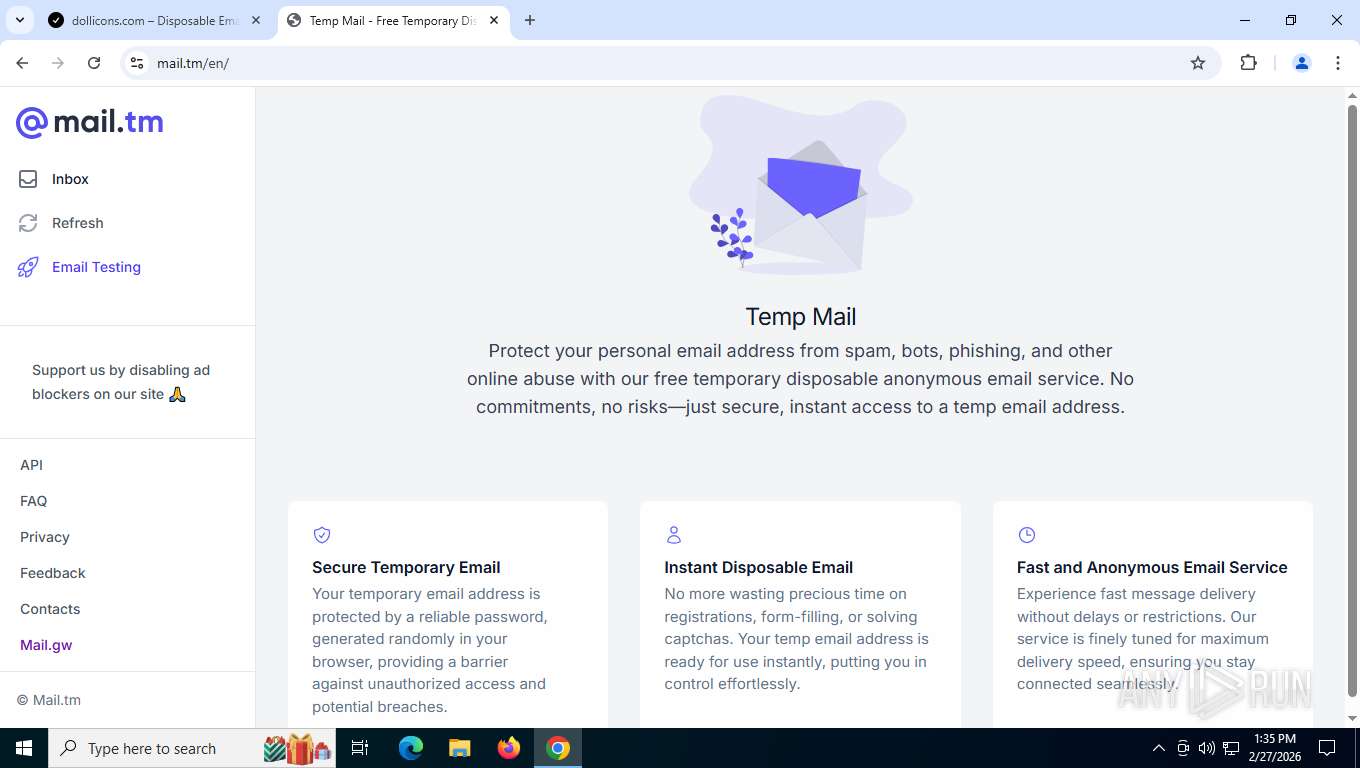
Task: Open Chrome three-dot menu
Action: (x=1338, y=63)
